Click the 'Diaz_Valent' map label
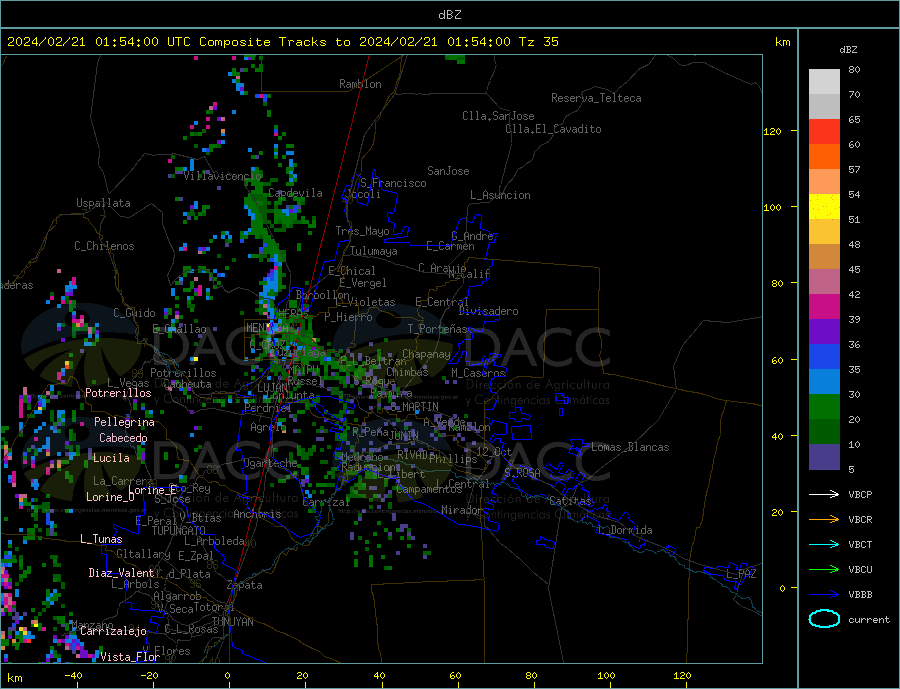The image size is (900, 689). coord(121,573)
